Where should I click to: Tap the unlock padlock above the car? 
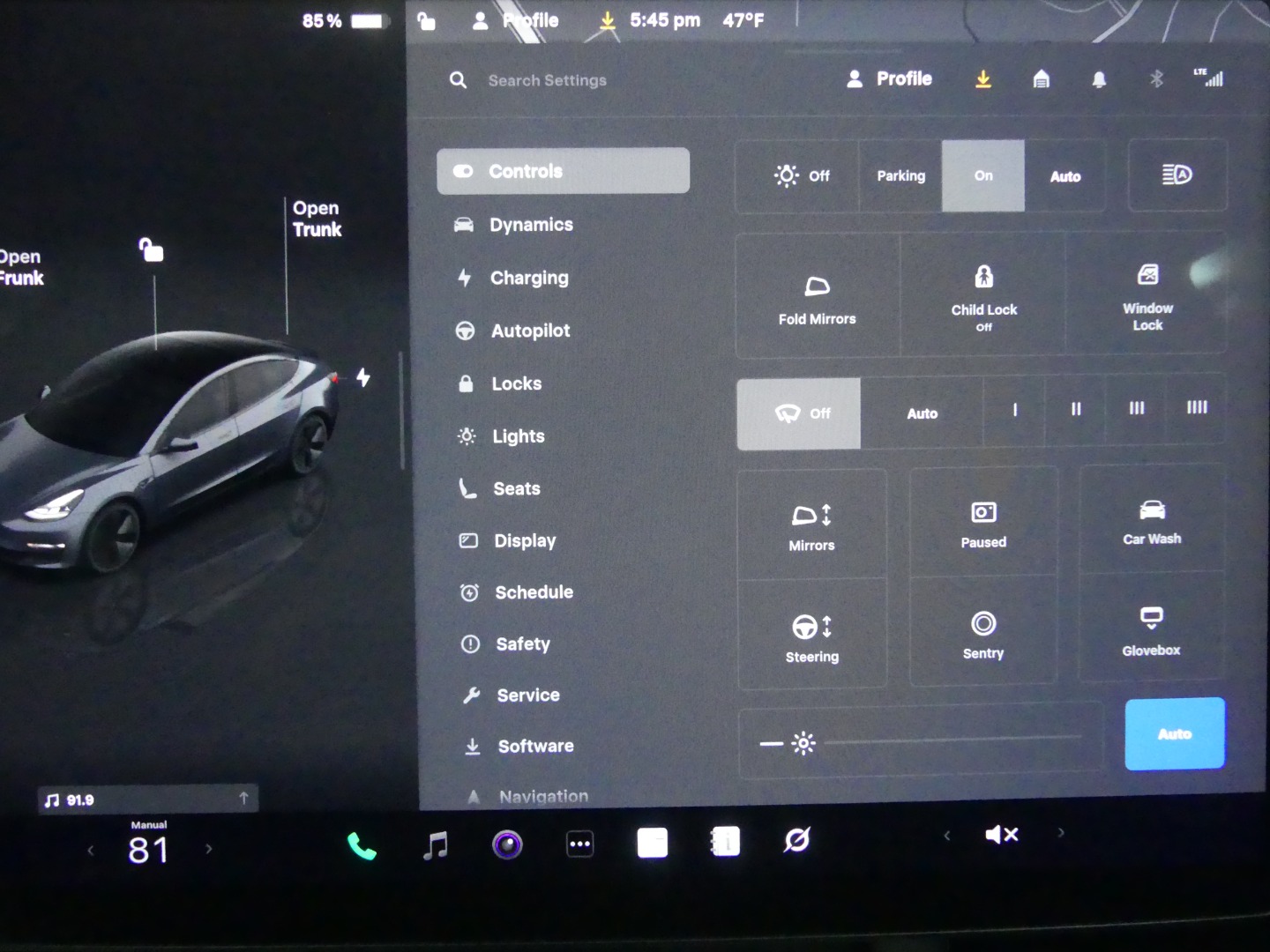point(152,250)
